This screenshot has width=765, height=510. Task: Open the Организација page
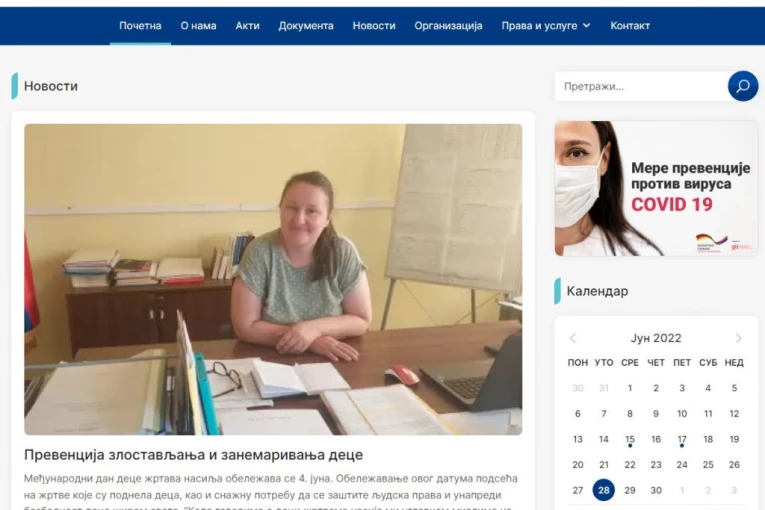(448, 26)
